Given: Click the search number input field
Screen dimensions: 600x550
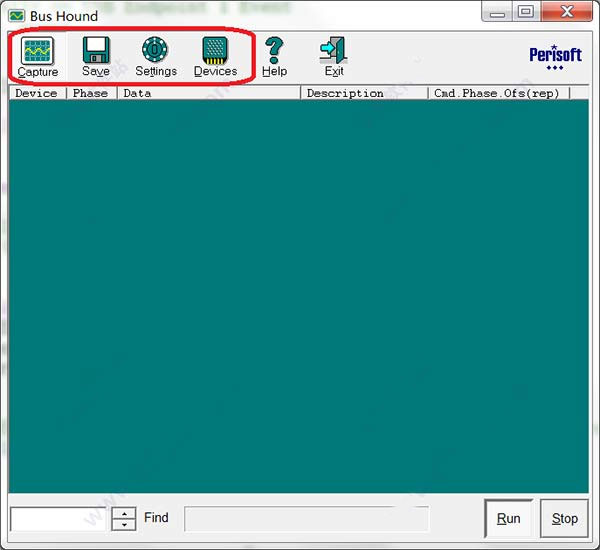Looking at the screenshot, I should click(58, 519).
